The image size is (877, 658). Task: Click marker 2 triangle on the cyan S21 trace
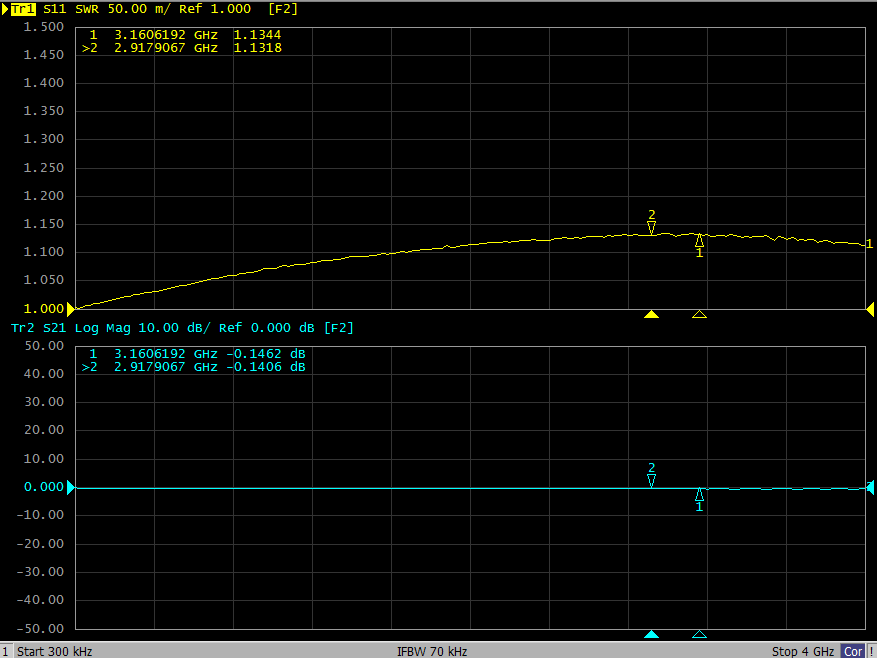[651, 481]
